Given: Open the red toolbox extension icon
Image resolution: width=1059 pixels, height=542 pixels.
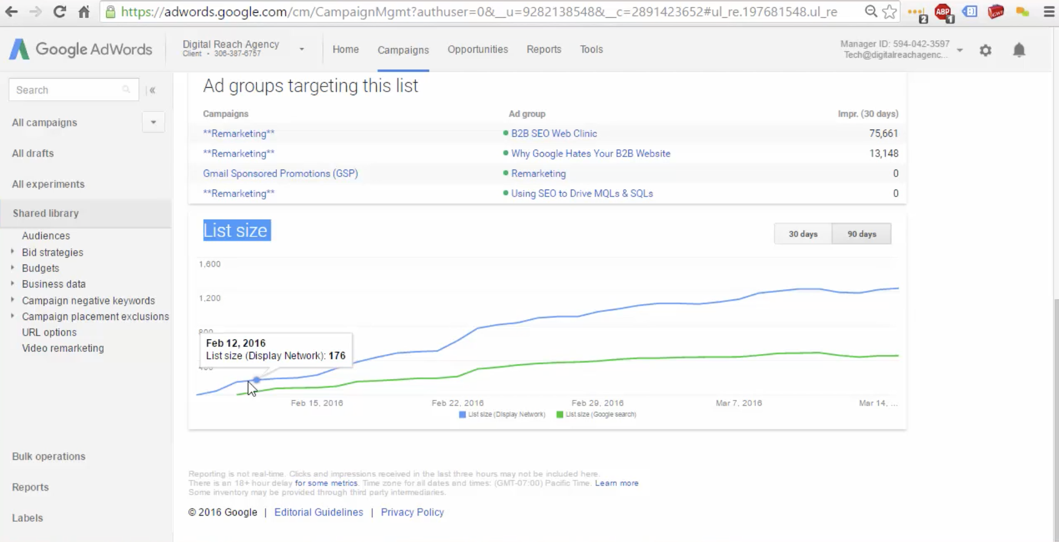Looking at the screenshot, I should [996, 11].
